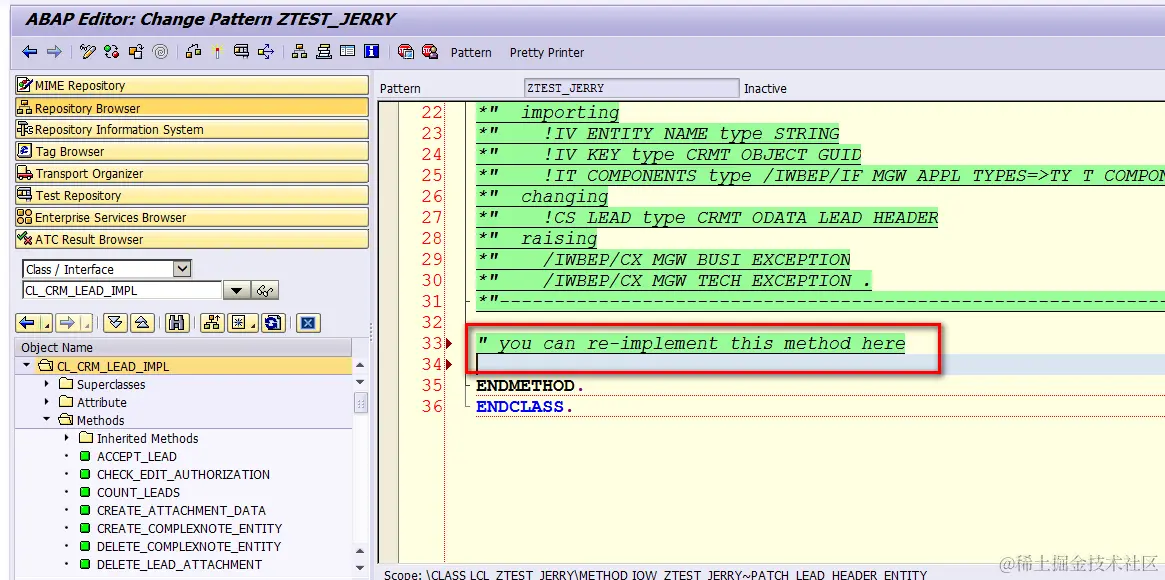Find in the object list with the binoculars
The image size is (1165, 580).
click(177, 323)
